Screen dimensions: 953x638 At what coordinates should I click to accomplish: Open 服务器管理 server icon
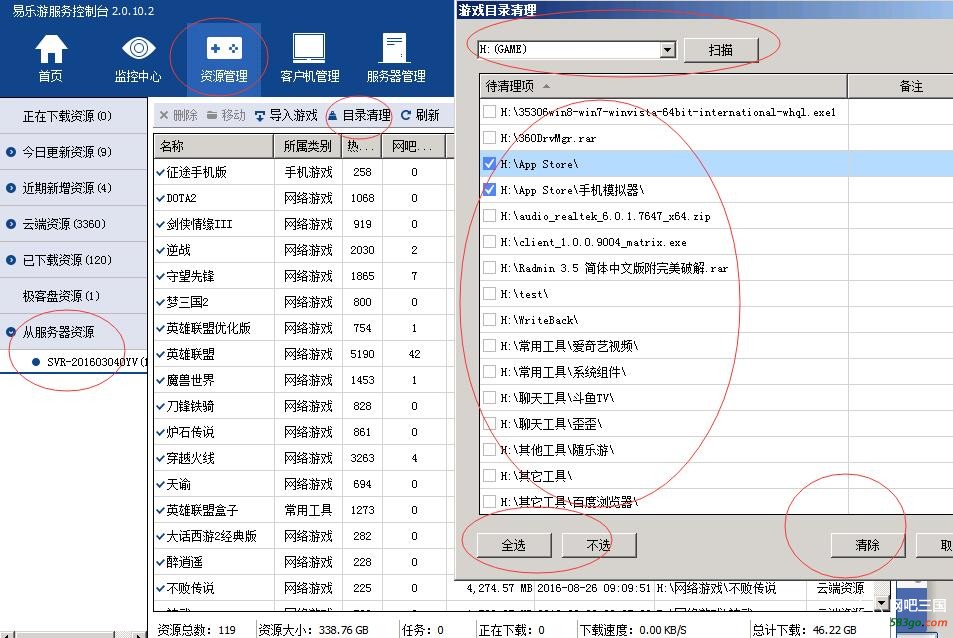[395, 48]
